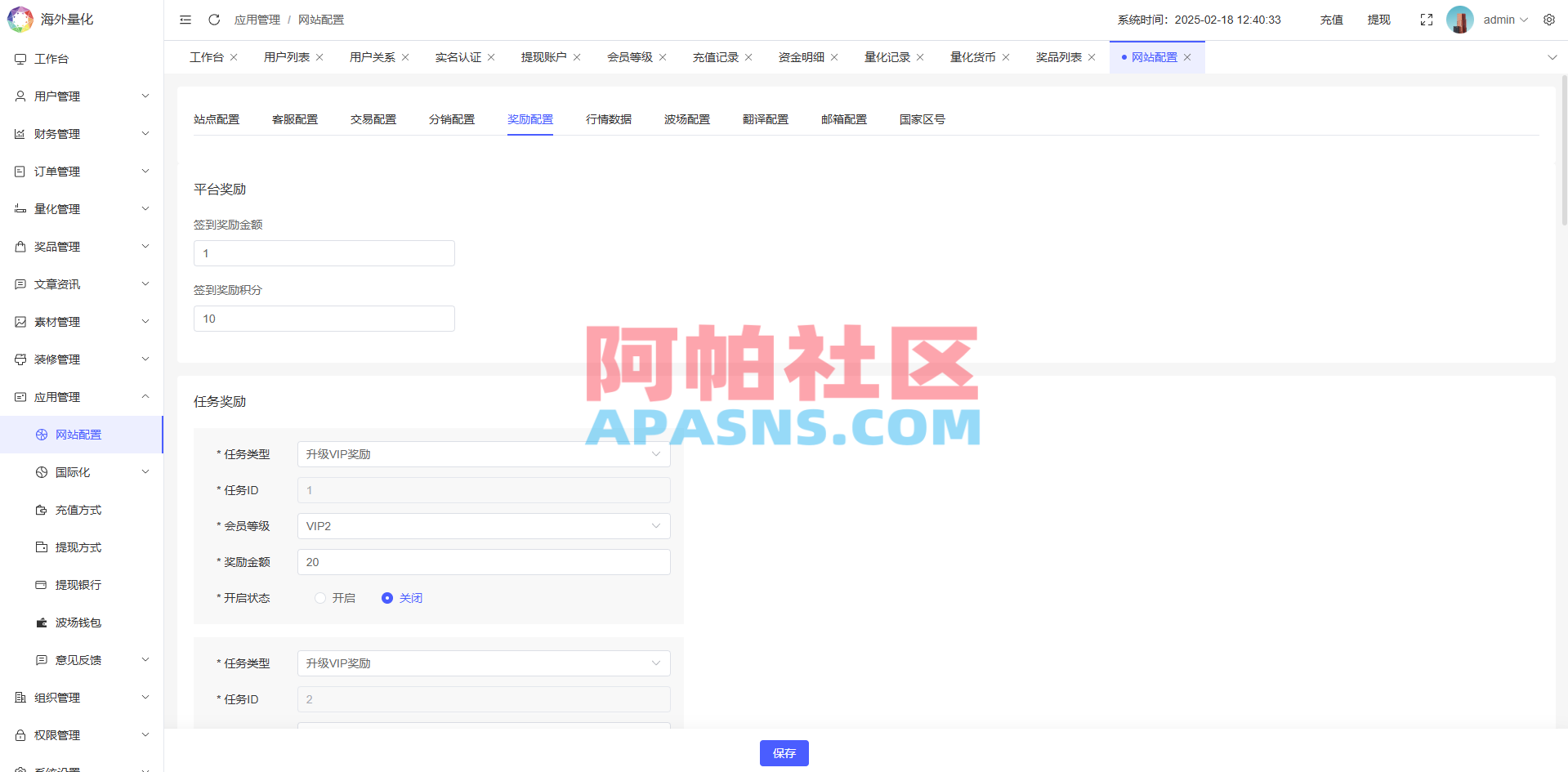
Task: Click the admin avatar at top right
Action: tap(1459, 19)
